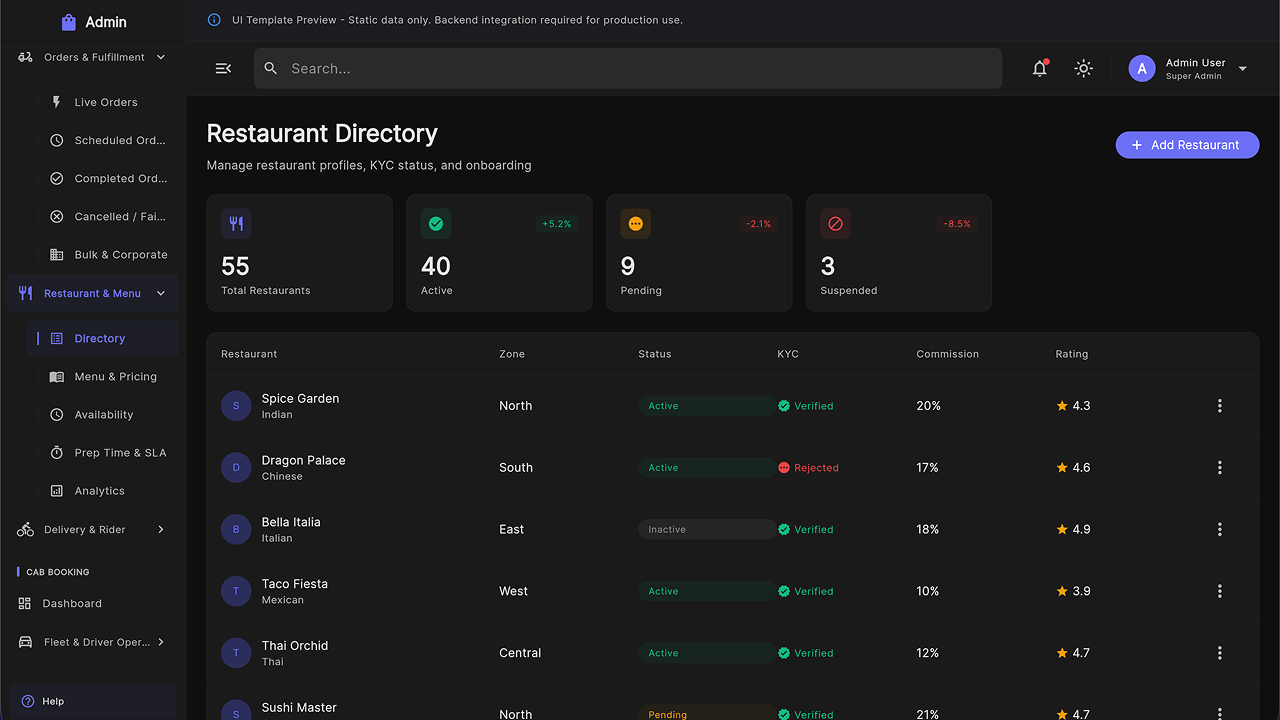Click the Help button in sidebar
Screen dimensions: 1280x720
click(93, 701)
